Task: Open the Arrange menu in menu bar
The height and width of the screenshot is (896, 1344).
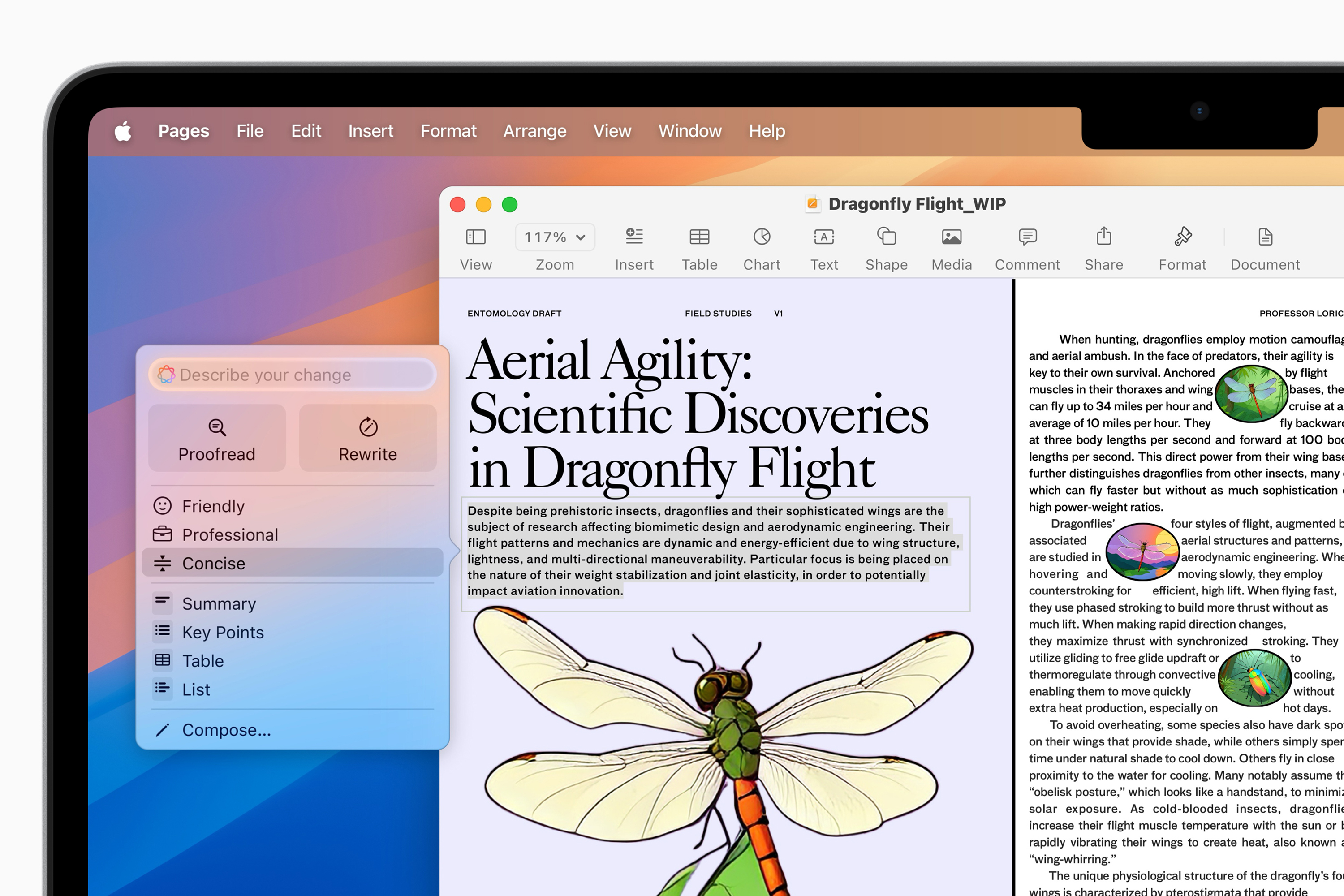Action: tap(534, 131)
